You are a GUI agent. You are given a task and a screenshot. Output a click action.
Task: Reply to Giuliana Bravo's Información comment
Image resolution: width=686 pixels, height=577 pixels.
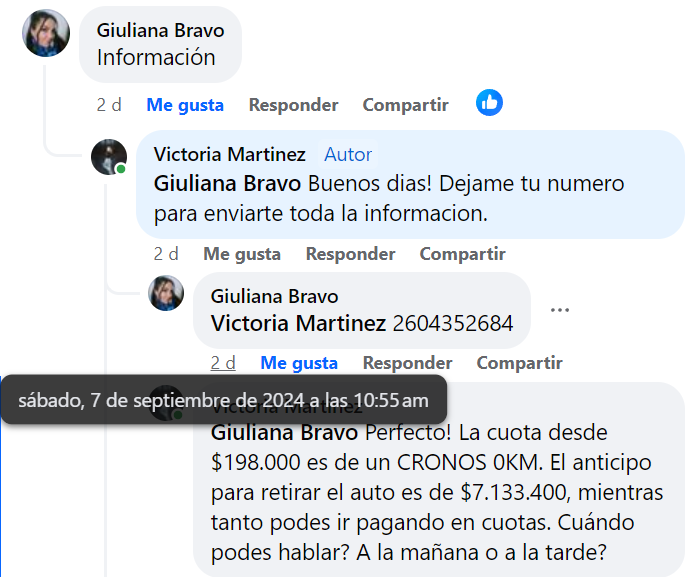point(294,105)
